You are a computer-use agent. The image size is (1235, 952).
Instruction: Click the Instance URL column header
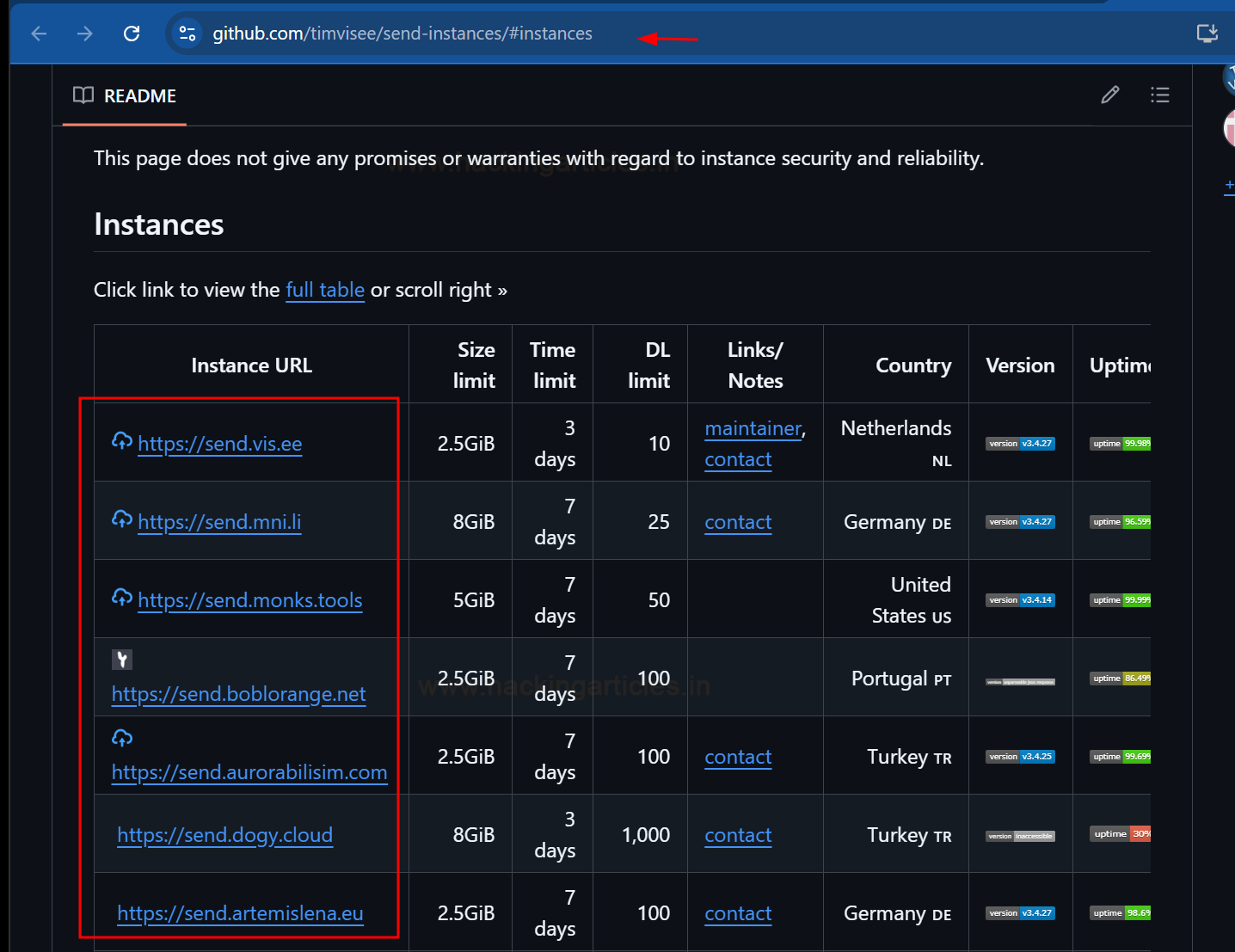pyautogui.click(x=251, y=365)
